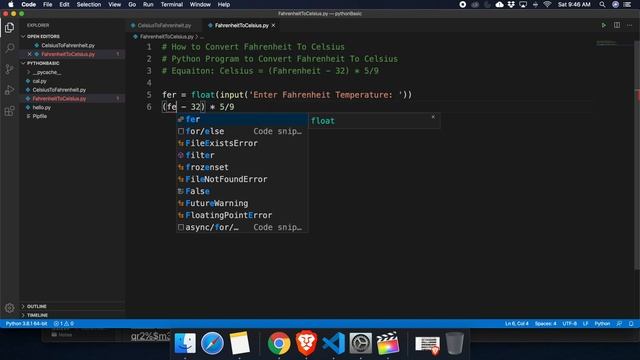Open the Run menu
Viewport: 640px width, 360px height.
[x=148, y=4]
